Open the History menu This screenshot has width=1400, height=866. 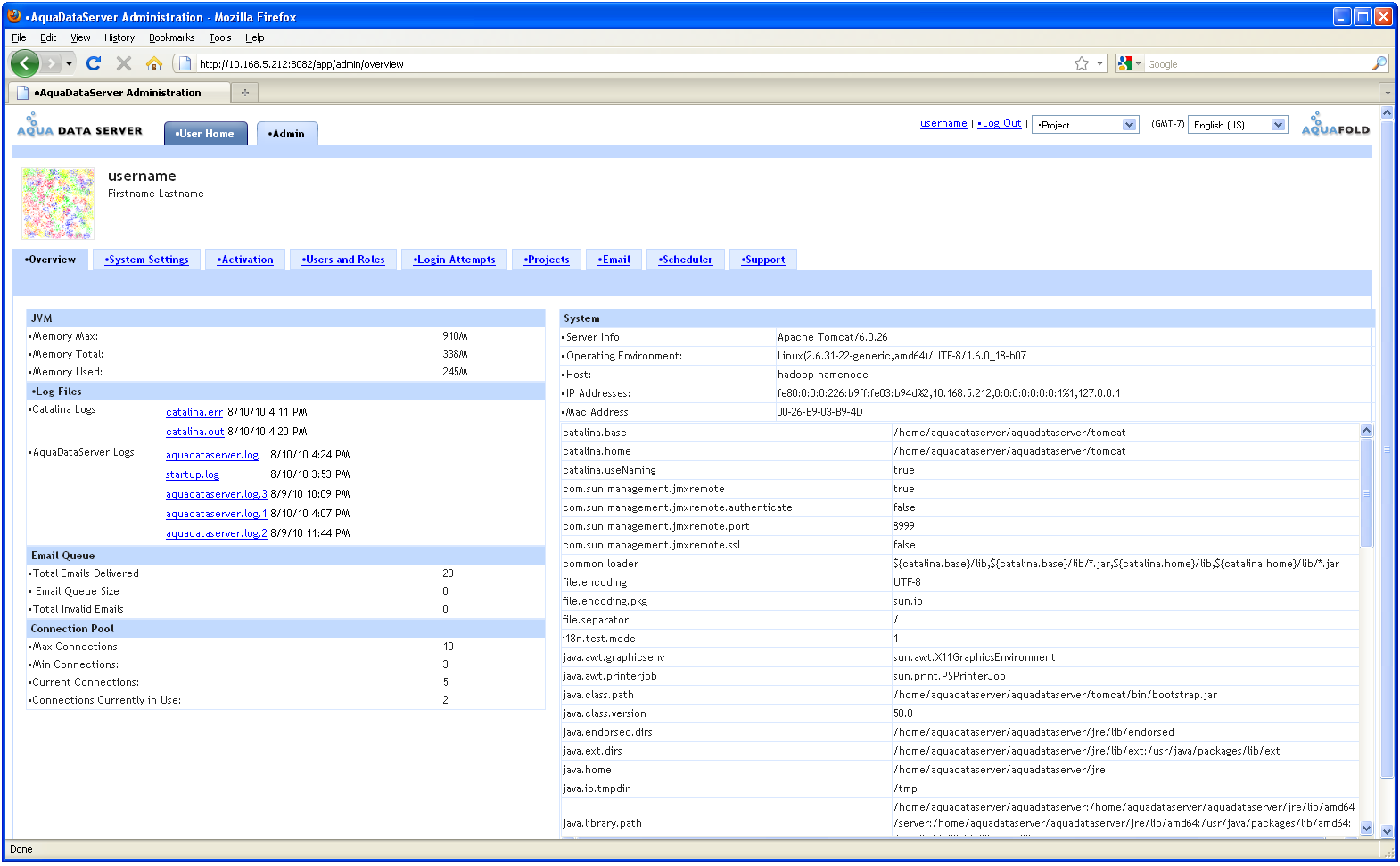tap(119, 37)
